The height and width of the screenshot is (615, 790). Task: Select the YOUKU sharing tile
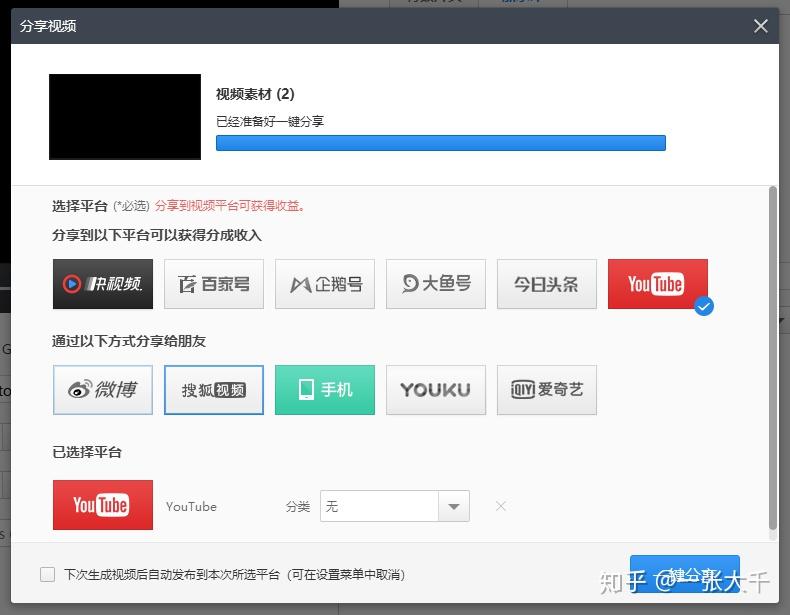(436, 390)
